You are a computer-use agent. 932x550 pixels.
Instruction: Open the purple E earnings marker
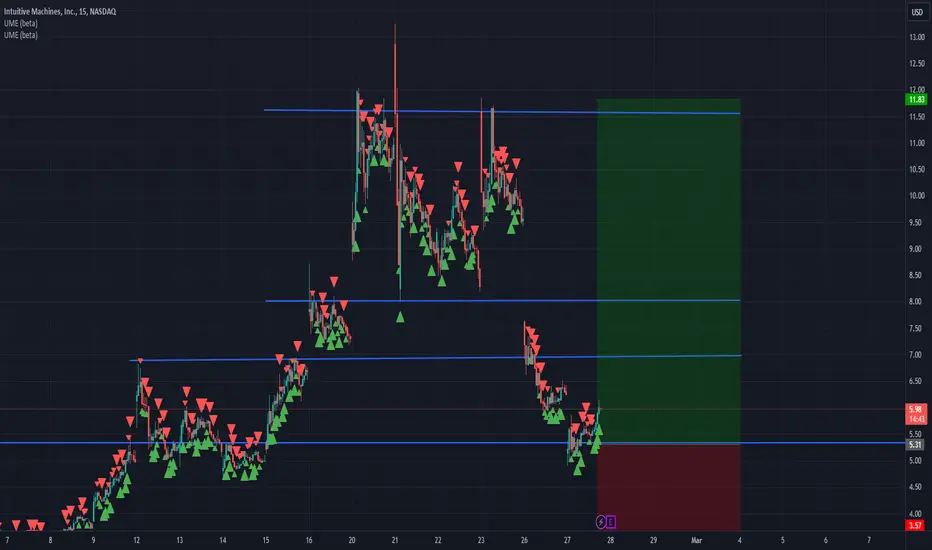(x=611, y=522)
